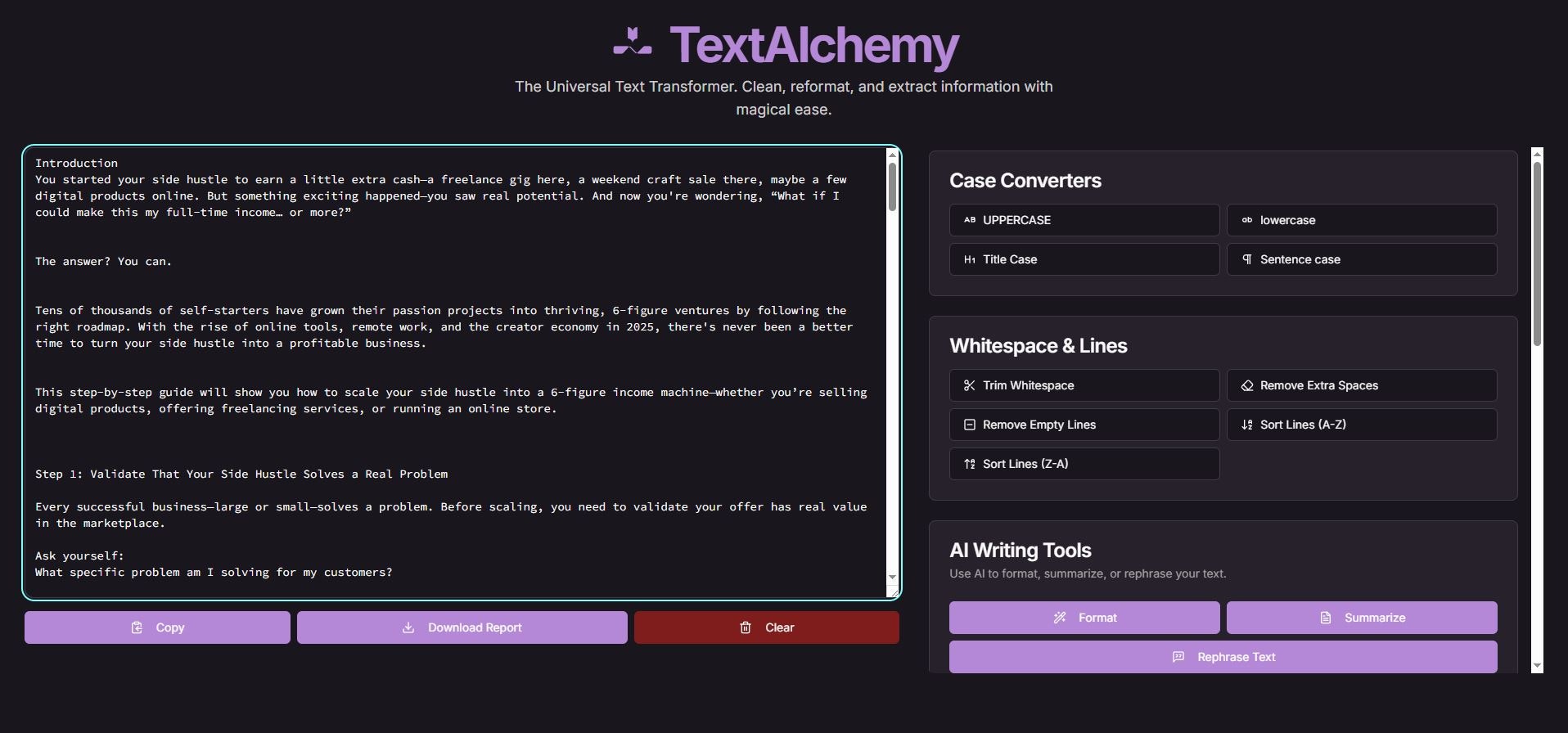Click the AB icon beside UPPERCASE
The height and width of the screenshot is (733, 1568).
pos(970,220)
